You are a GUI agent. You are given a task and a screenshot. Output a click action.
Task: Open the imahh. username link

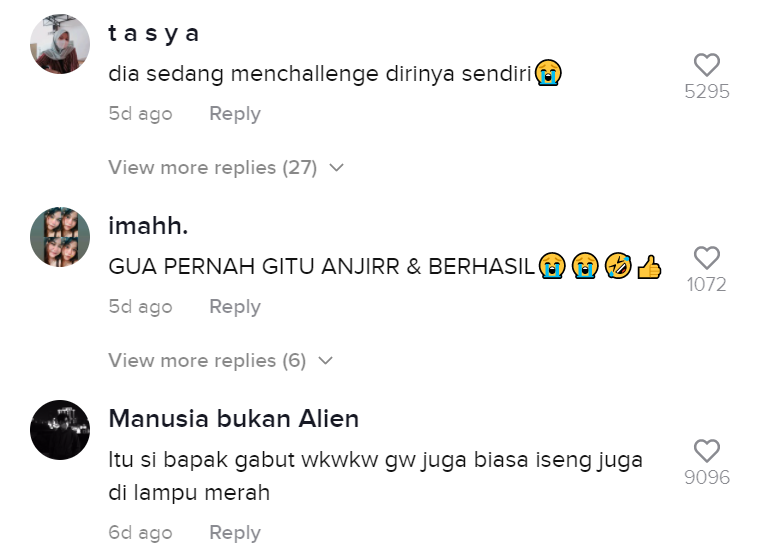pyautogui.click(x=148, y=226)
